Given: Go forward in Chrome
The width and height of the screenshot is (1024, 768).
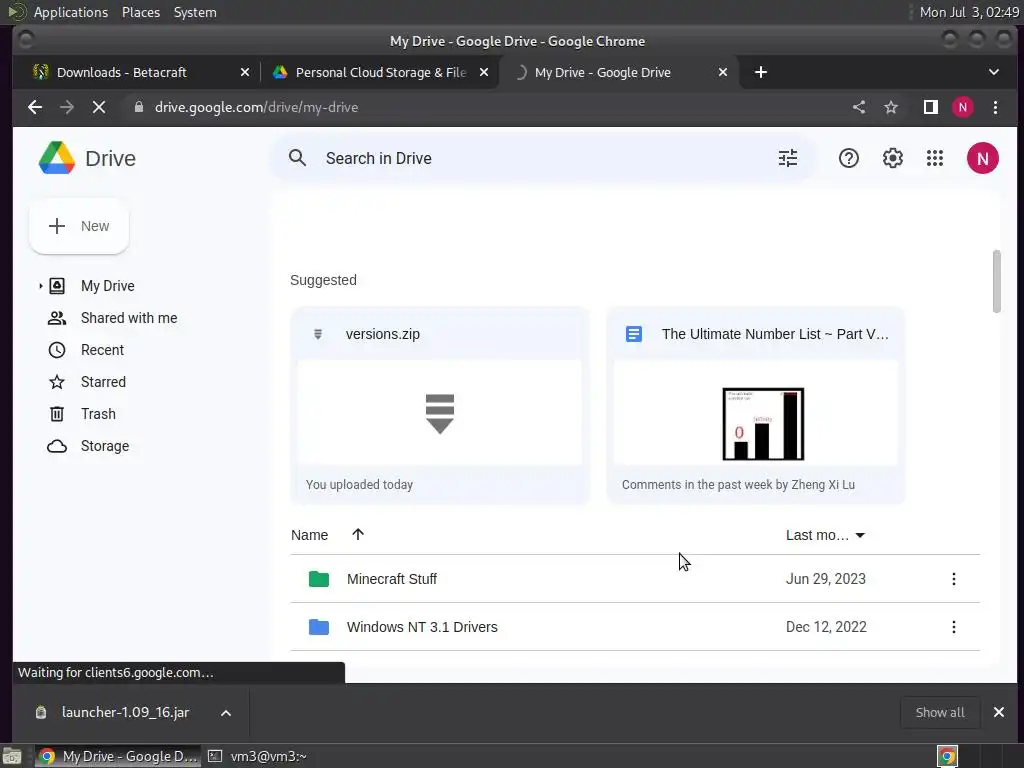Looking at the screenshot, I should coord(67,107).
